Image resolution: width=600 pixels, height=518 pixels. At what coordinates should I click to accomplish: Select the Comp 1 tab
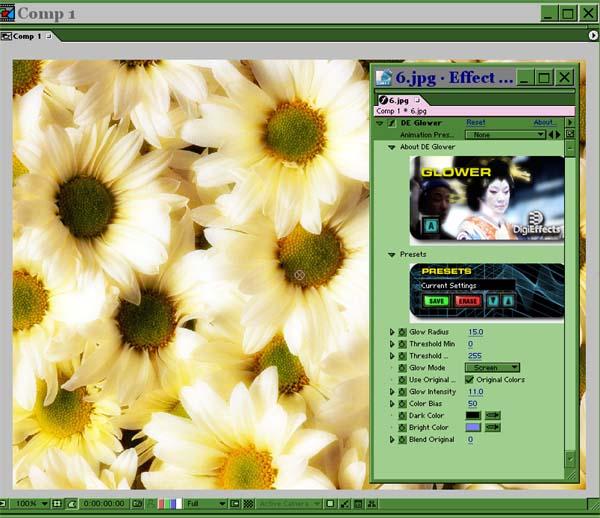(26, 36)
